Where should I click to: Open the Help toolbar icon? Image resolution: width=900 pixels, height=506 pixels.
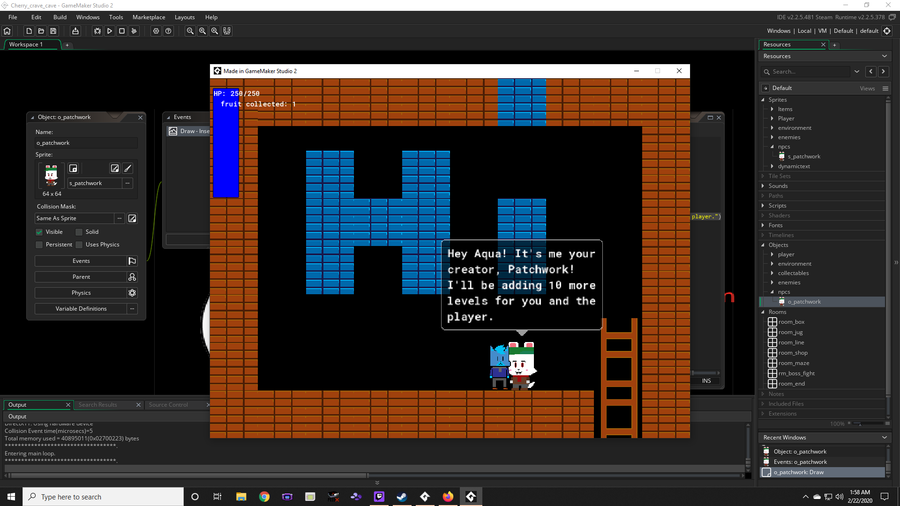click(168, 31)
